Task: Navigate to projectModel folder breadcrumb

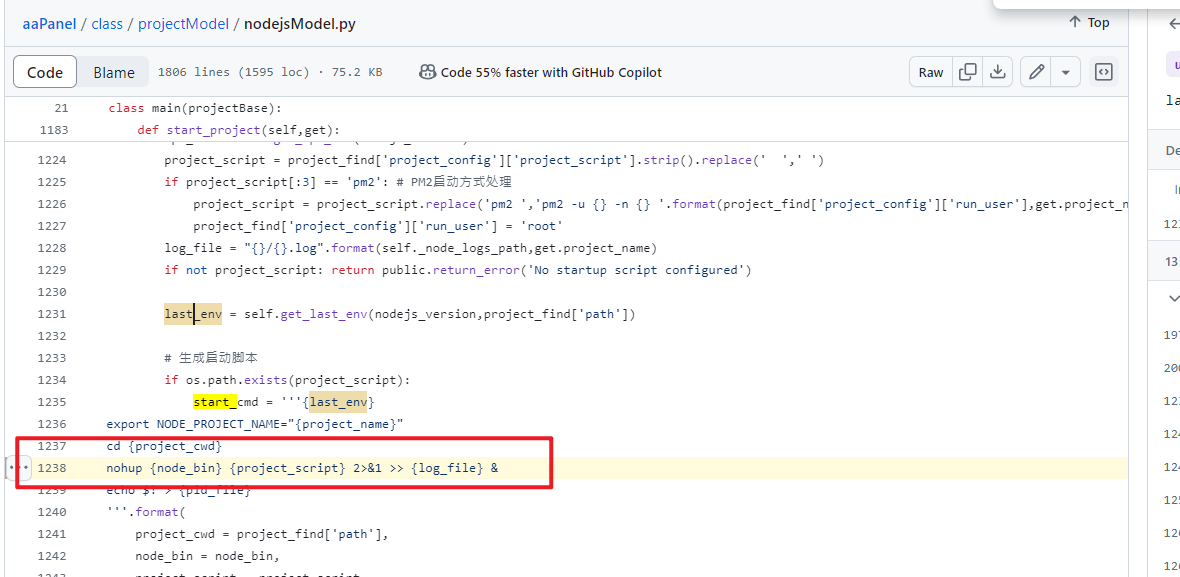Action: (184, 24)
